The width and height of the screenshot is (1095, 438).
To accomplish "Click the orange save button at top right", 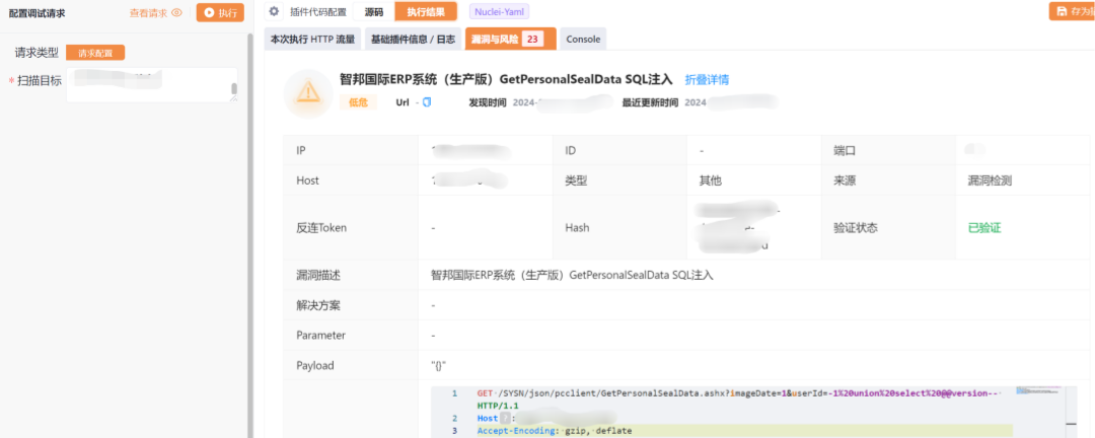I will 1073,11.
